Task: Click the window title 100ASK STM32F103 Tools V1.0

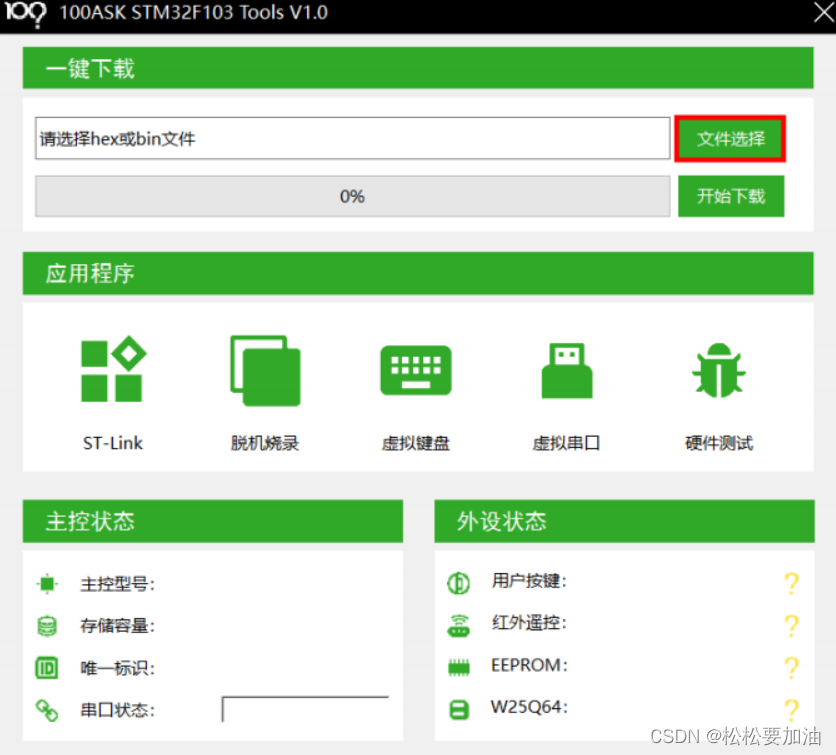Action: pyautogui.click(x=194, y=12)
